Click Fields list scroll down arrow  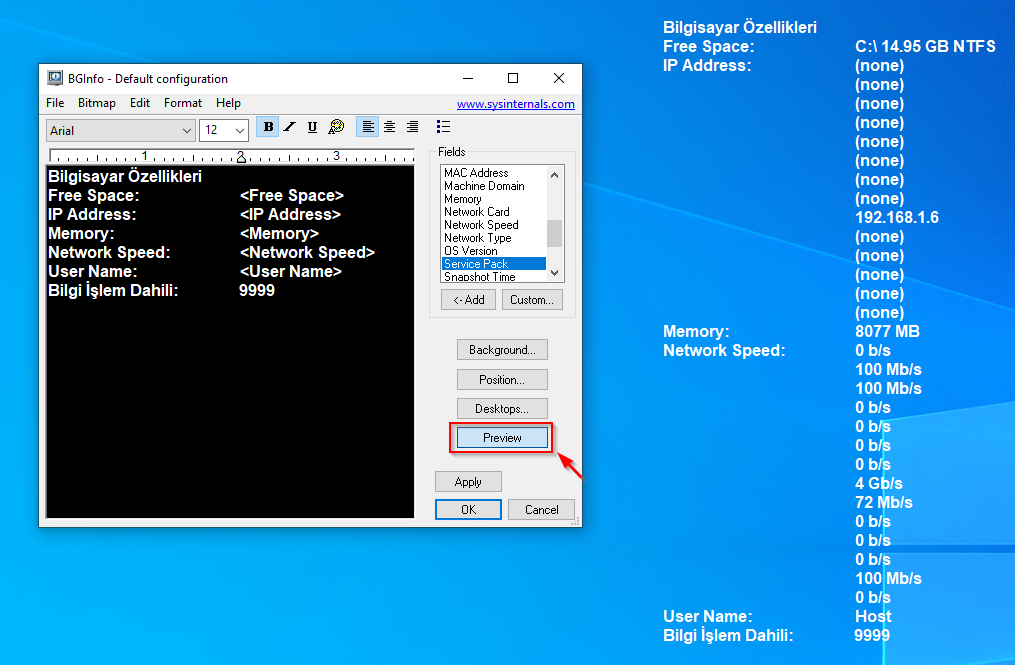pos(554,273)
